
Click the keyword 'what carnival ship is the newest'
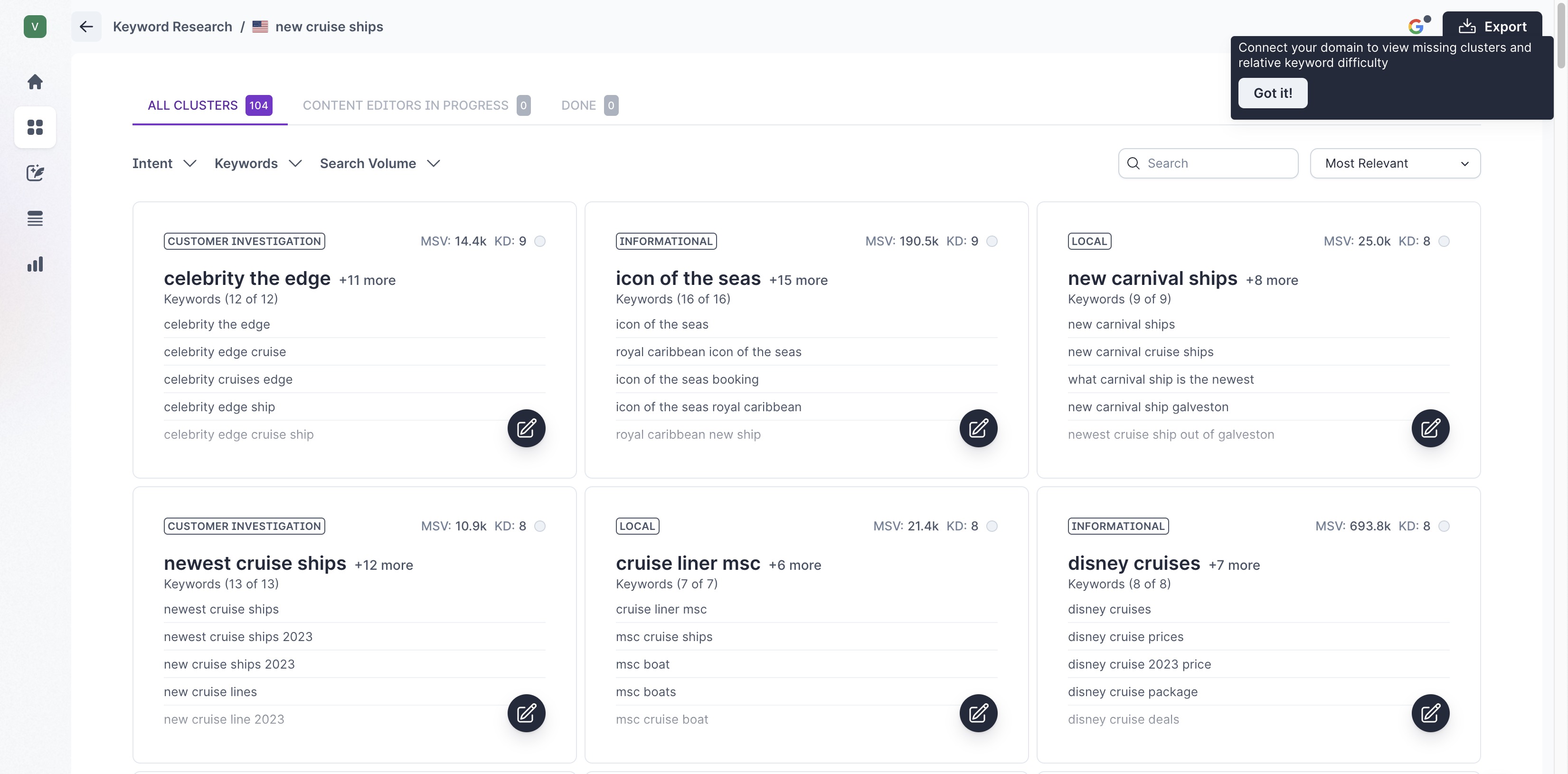(x=1161, y=379)
